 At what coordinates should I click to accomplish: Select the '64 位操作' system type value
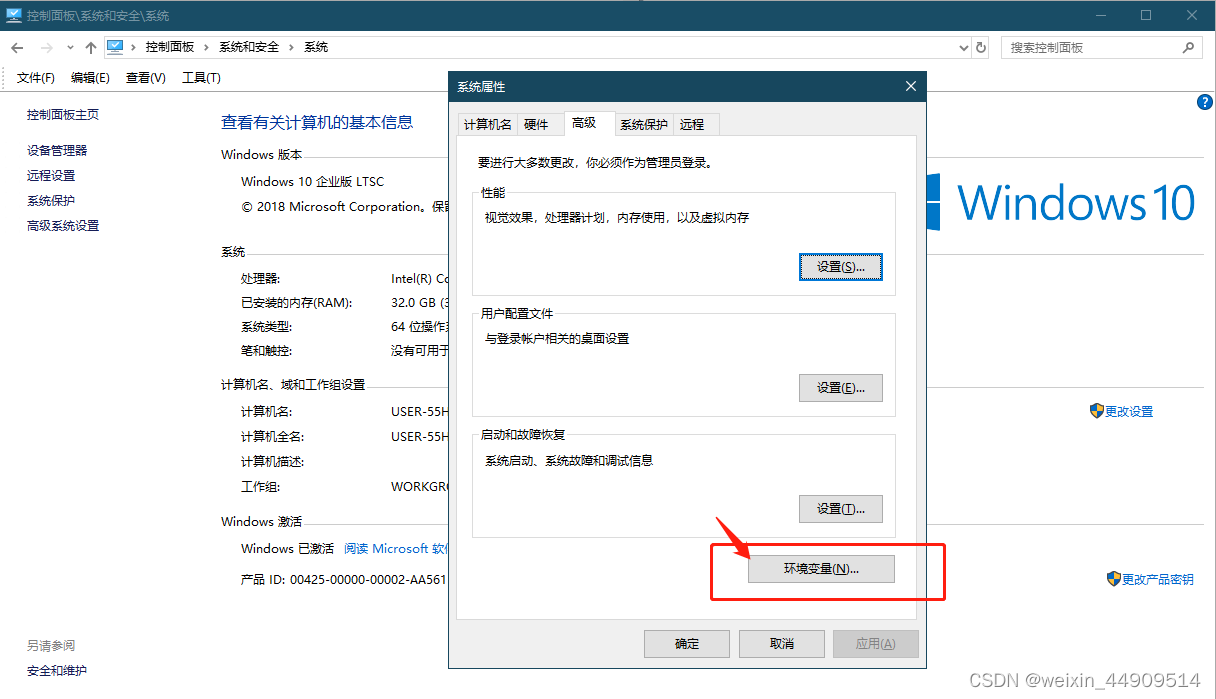coord(420,327)
